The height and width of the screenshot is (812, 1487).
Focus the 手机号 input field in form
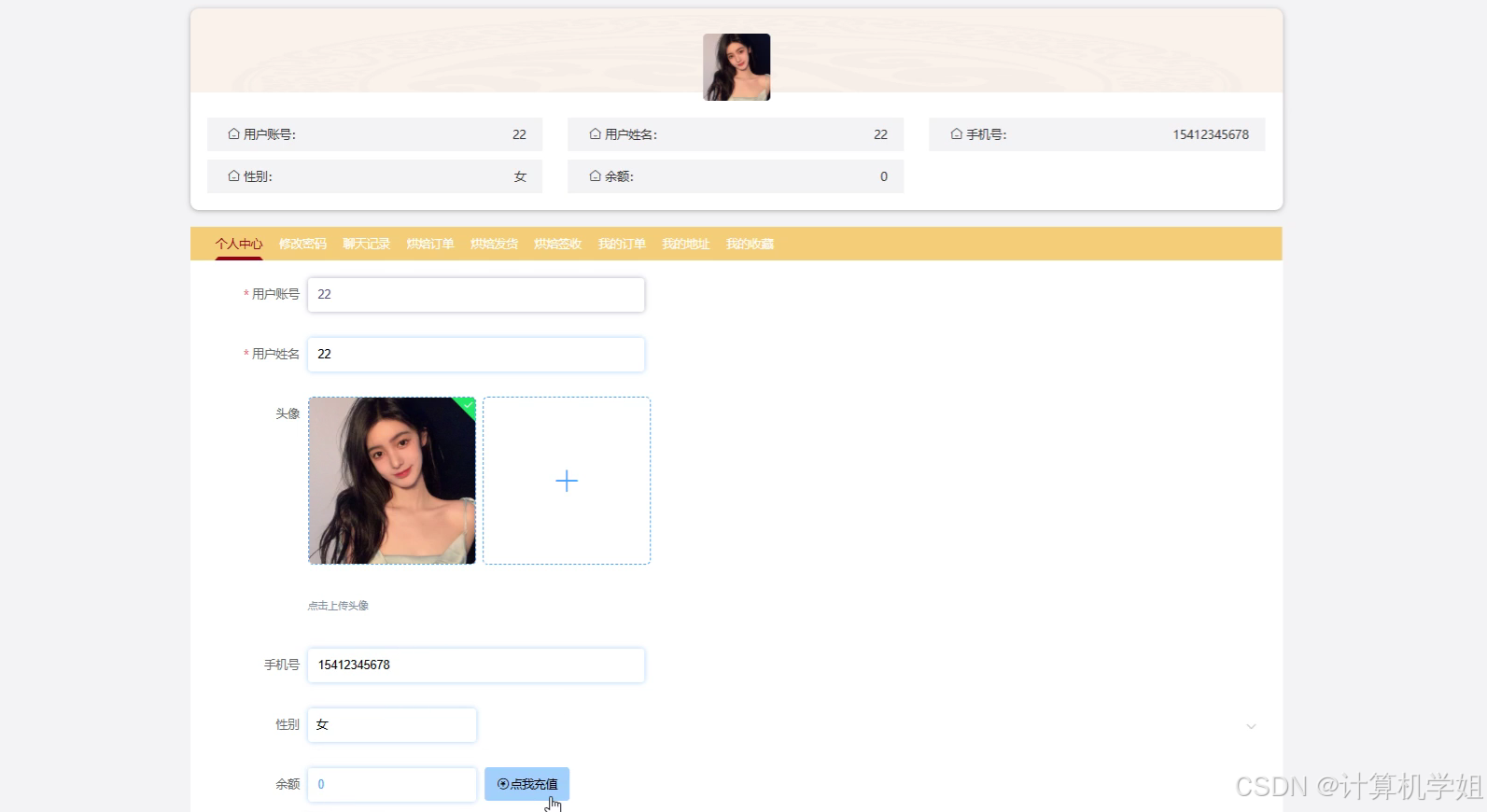[x=476, y=665]
